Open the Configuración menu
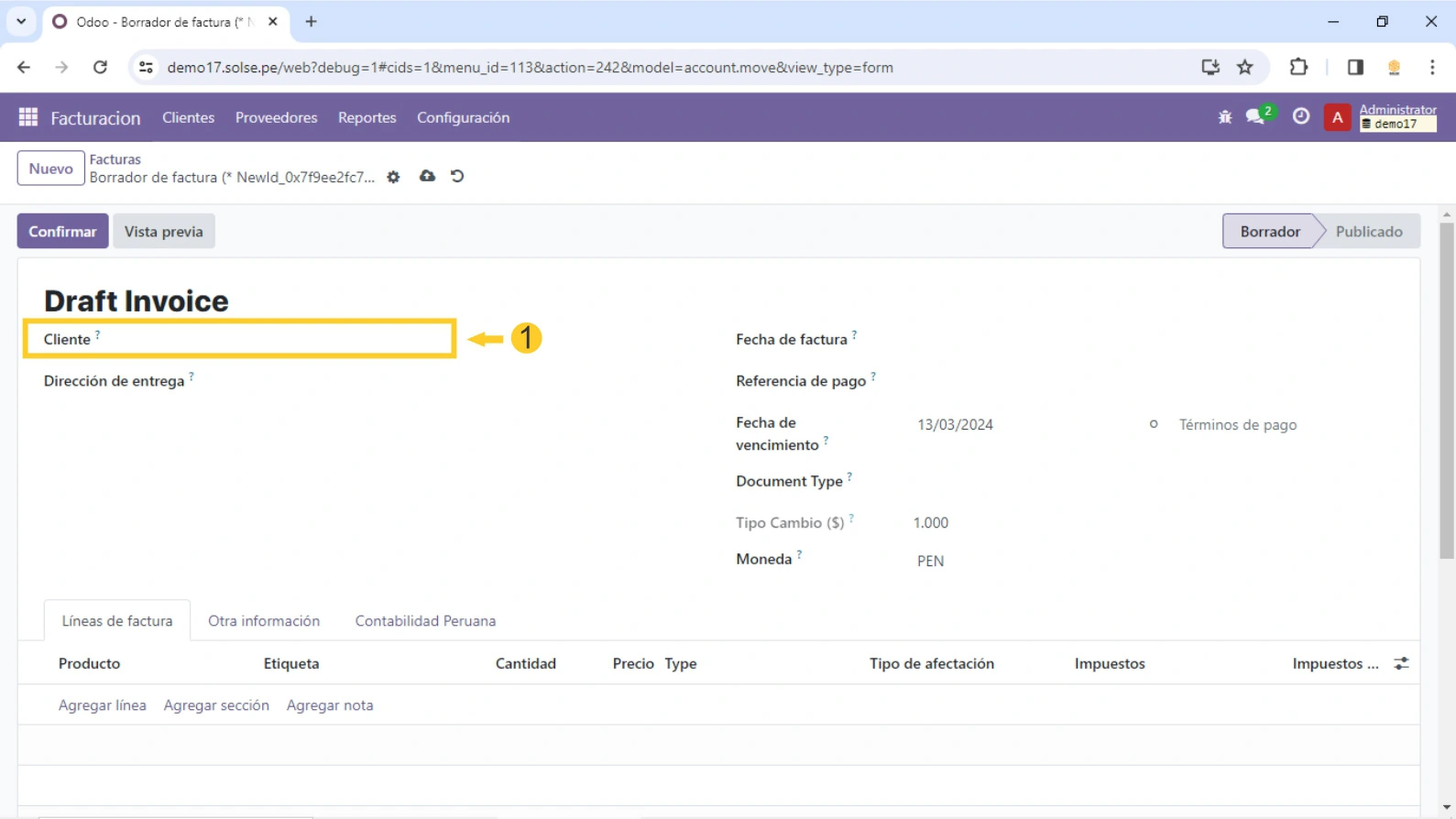Image resolution: width=1456 pixels, height=819 pixels. point(463,117)
